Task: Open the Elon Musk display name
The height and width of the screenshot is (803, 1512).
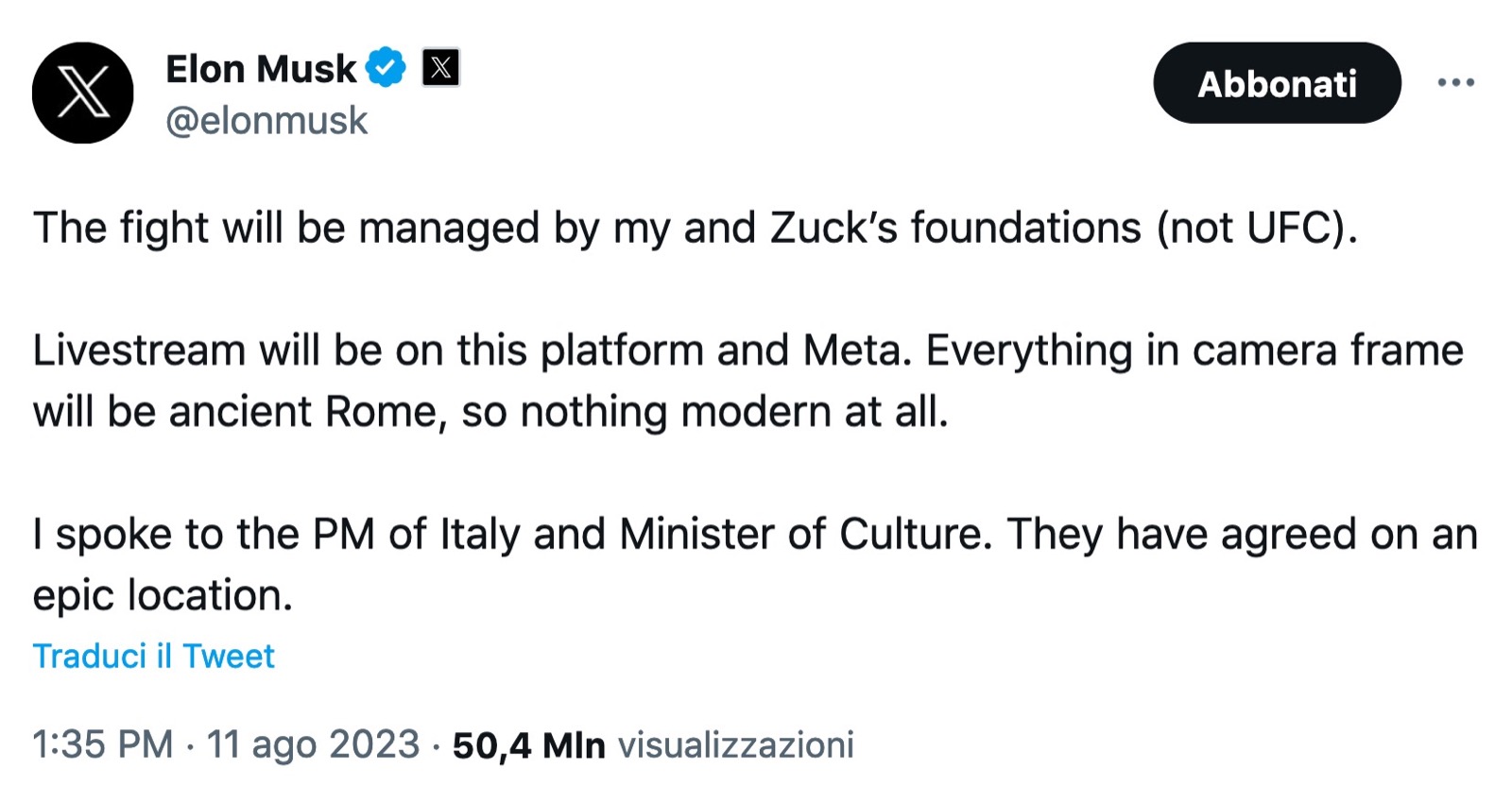Action: 261,69
